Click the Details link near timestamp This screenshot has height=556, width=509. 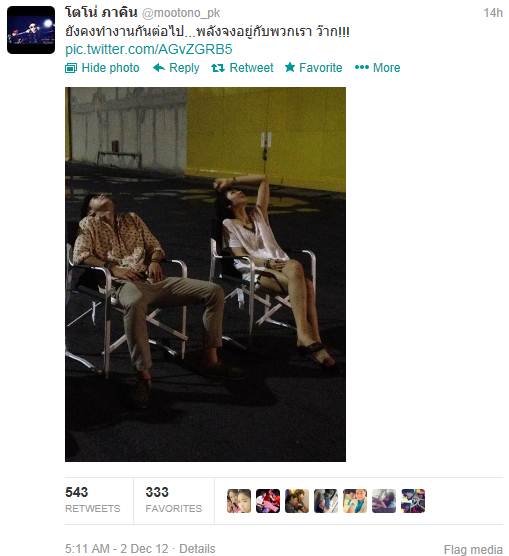tap(197, 549)
